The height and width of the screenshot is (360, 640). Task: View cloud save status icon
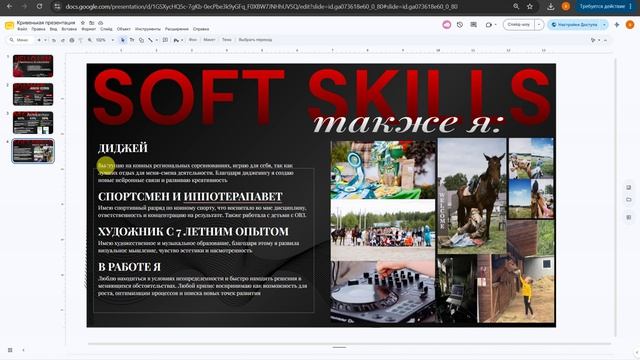tap(101, 23)
